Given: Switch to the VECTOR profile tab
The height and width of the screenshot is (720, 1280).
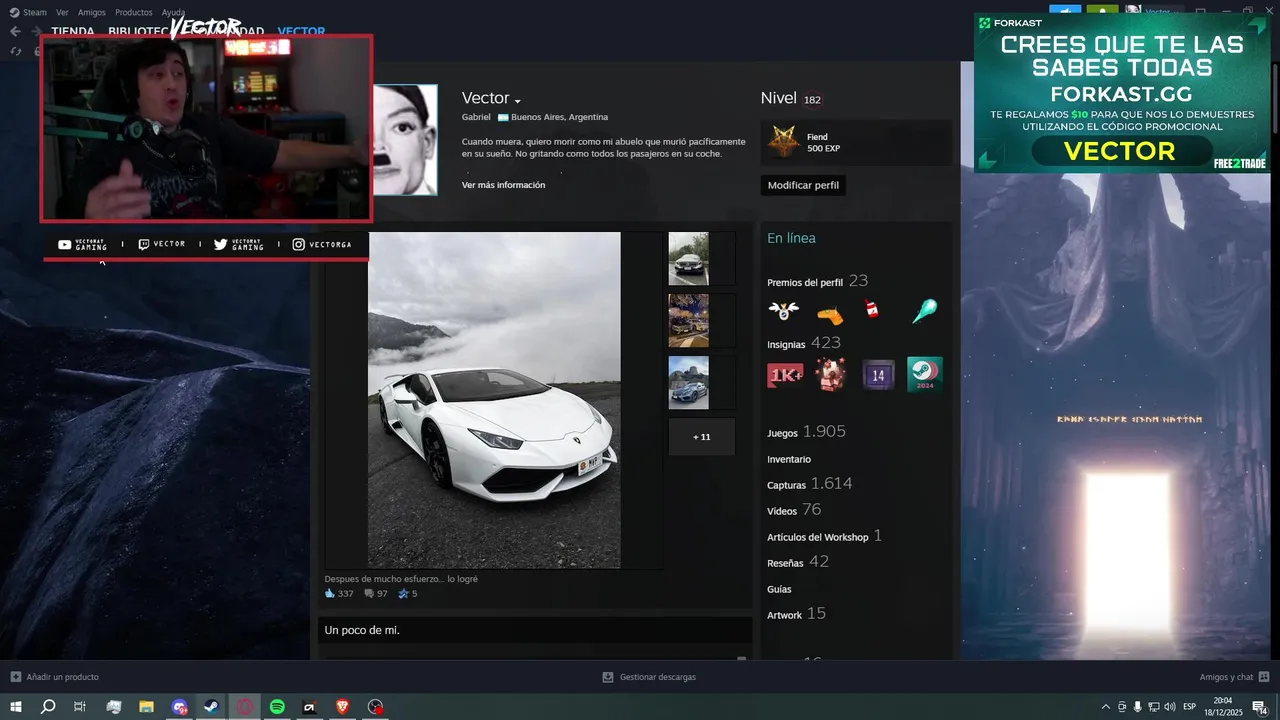Looking at the screenshot, I should pyautogui.click(x=301, y=31).
